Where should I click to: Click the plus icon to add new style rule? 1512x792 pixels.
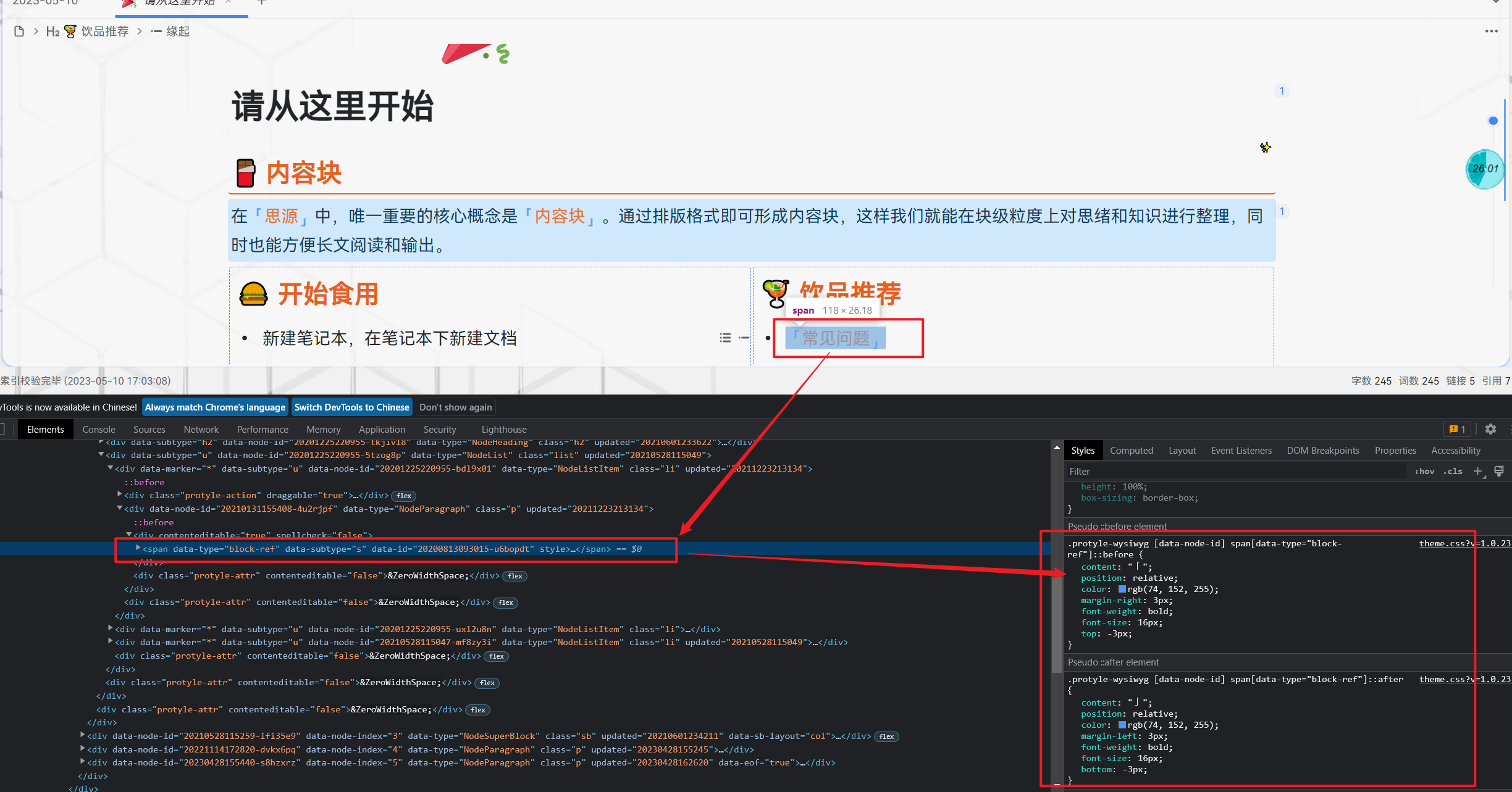click(x=1477, y=471)
